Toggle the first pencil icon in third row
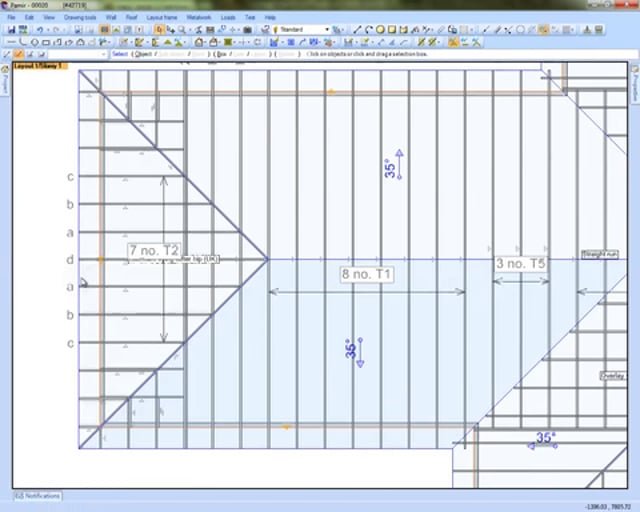 tap(7, 54)
